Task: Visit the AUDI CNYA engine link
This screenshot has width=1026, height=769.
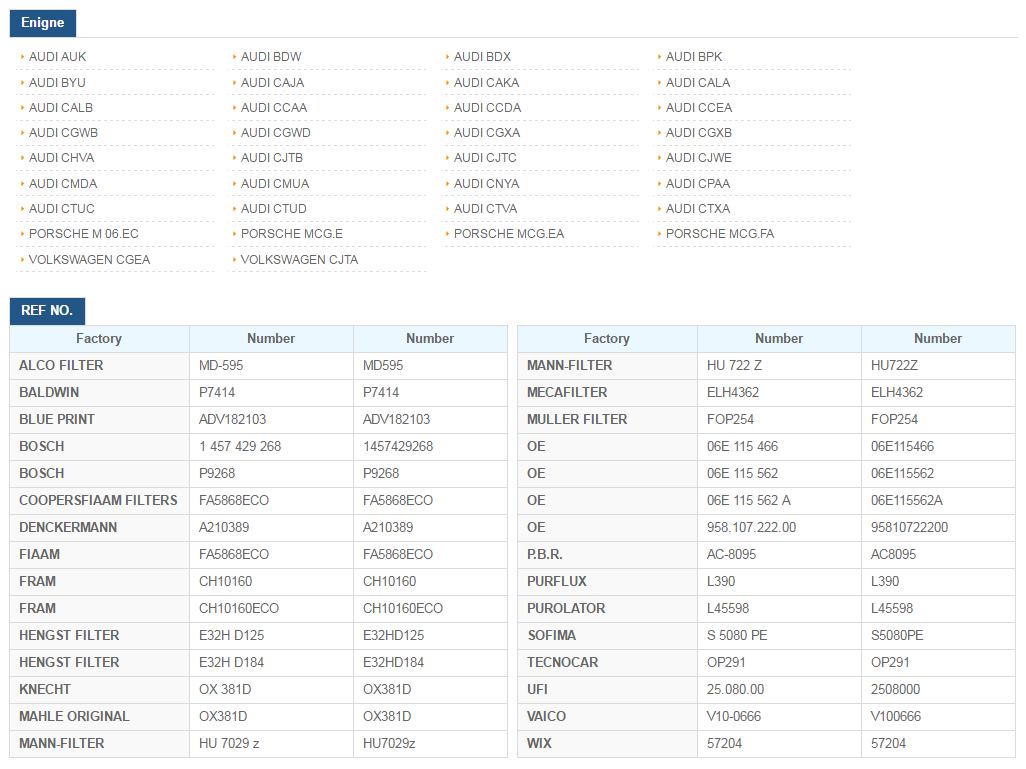Action: click(486, 184)
